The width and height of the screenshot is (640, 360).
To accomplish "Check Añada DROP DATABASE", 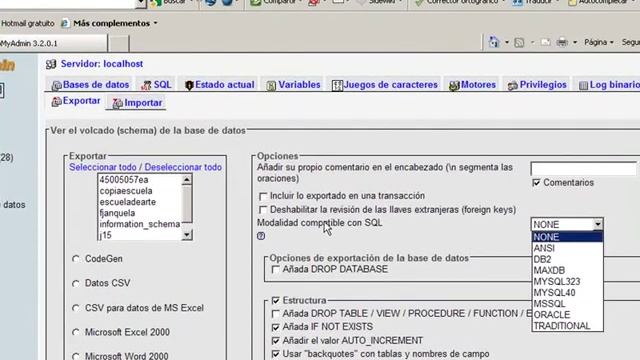I will (x=276, y=269).
